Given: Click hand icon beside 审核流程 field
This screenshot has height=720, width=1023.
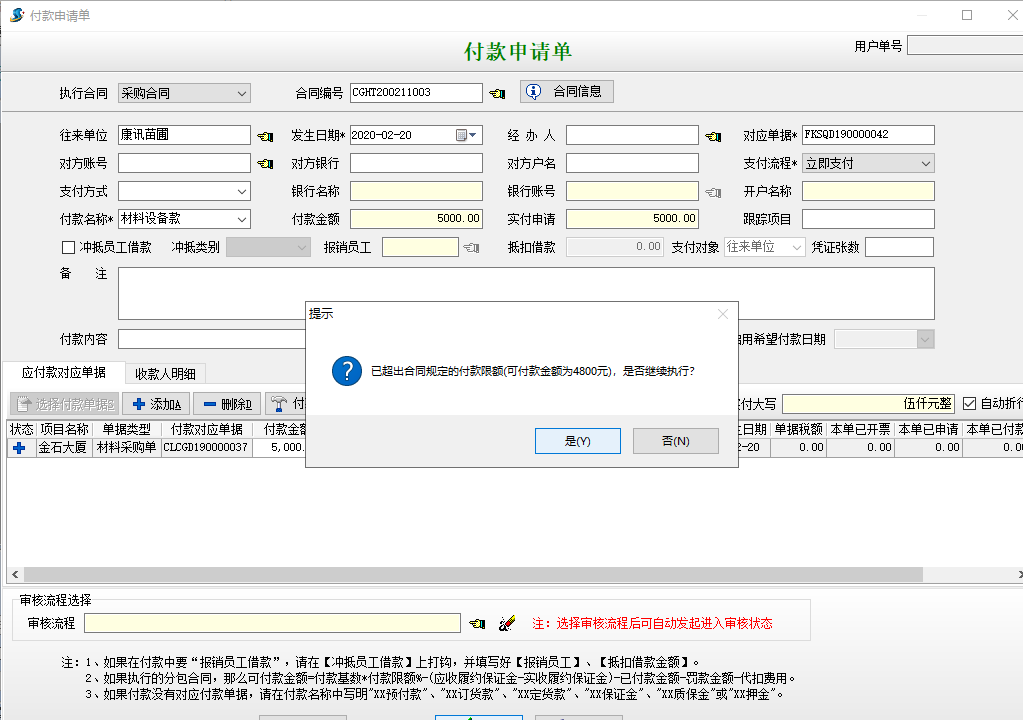Looking at the screenshot, I should coord(478,624).
